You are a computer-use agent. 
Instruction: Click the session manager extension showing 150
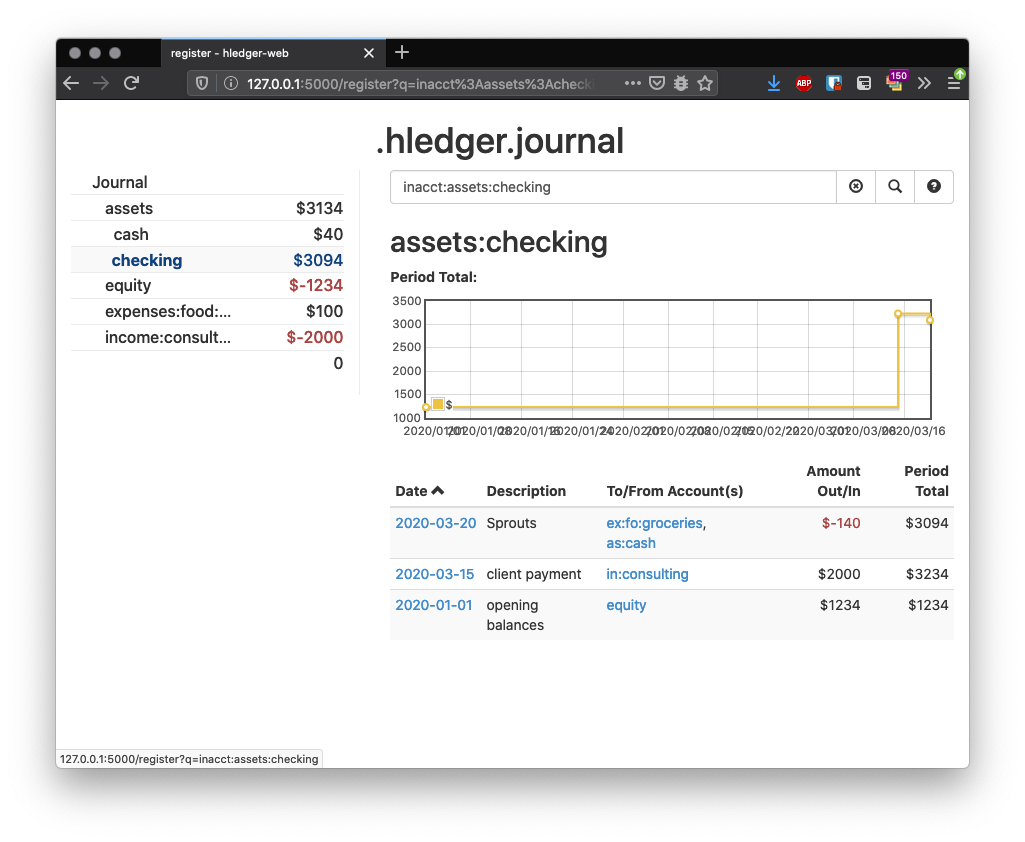tap(895, 84)
